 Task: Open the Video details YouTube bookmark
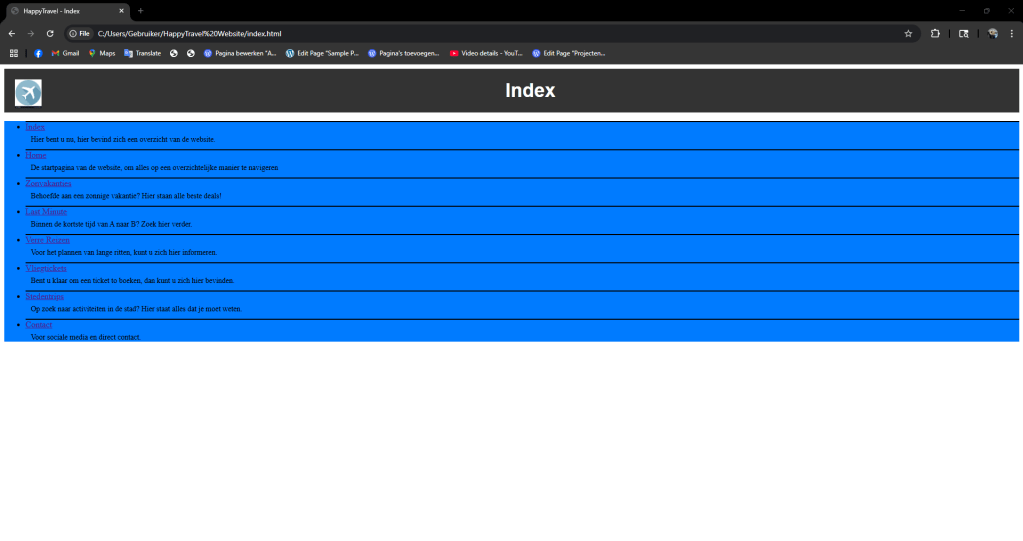coord(486,53)
